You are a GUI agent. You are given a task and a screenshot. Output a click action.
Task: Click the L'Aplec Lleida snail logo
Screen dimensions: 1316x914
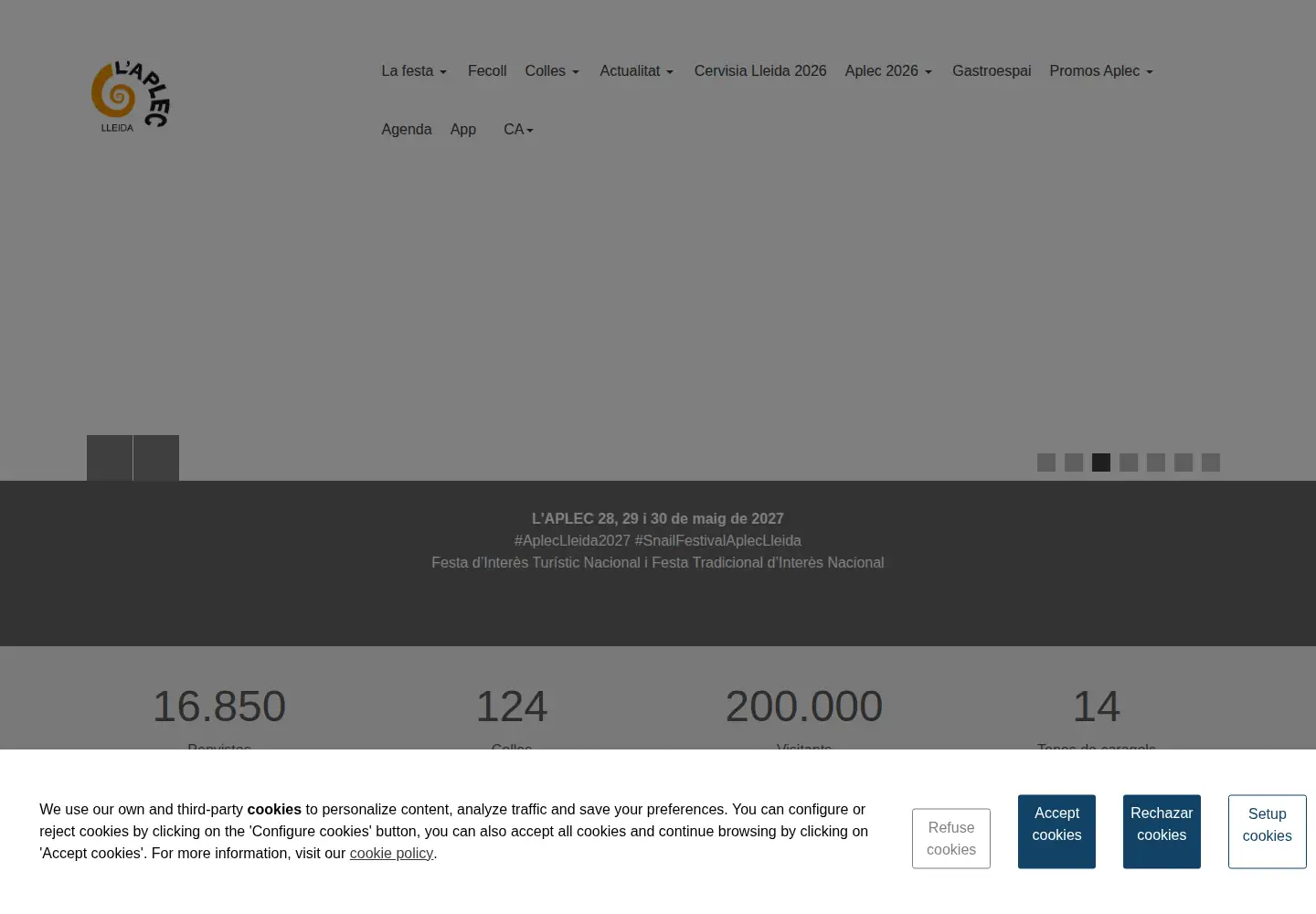(131, 96)
